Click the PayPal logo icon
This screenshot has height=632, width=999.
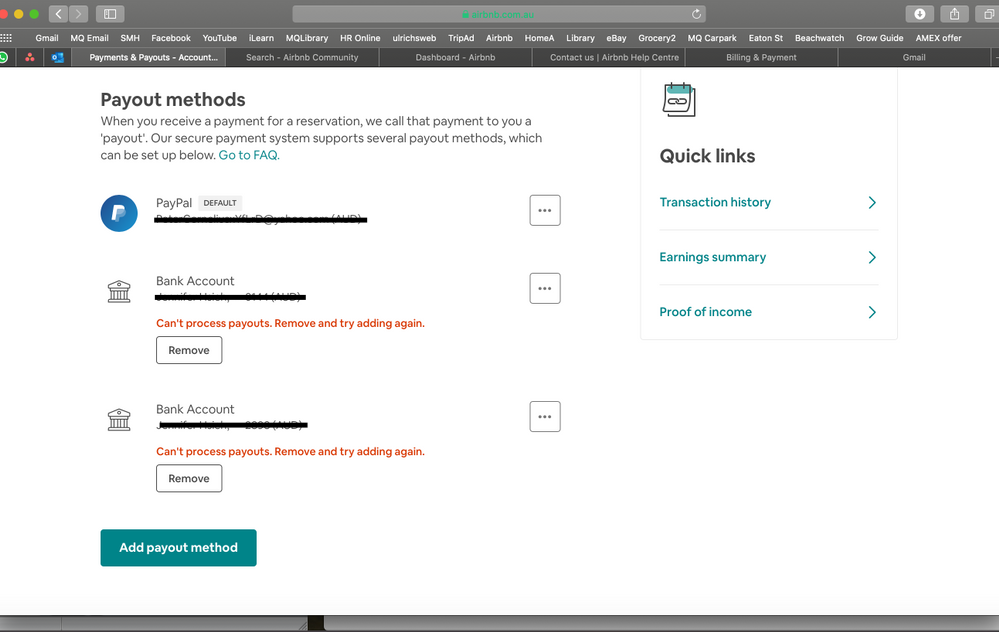[119, 213]
